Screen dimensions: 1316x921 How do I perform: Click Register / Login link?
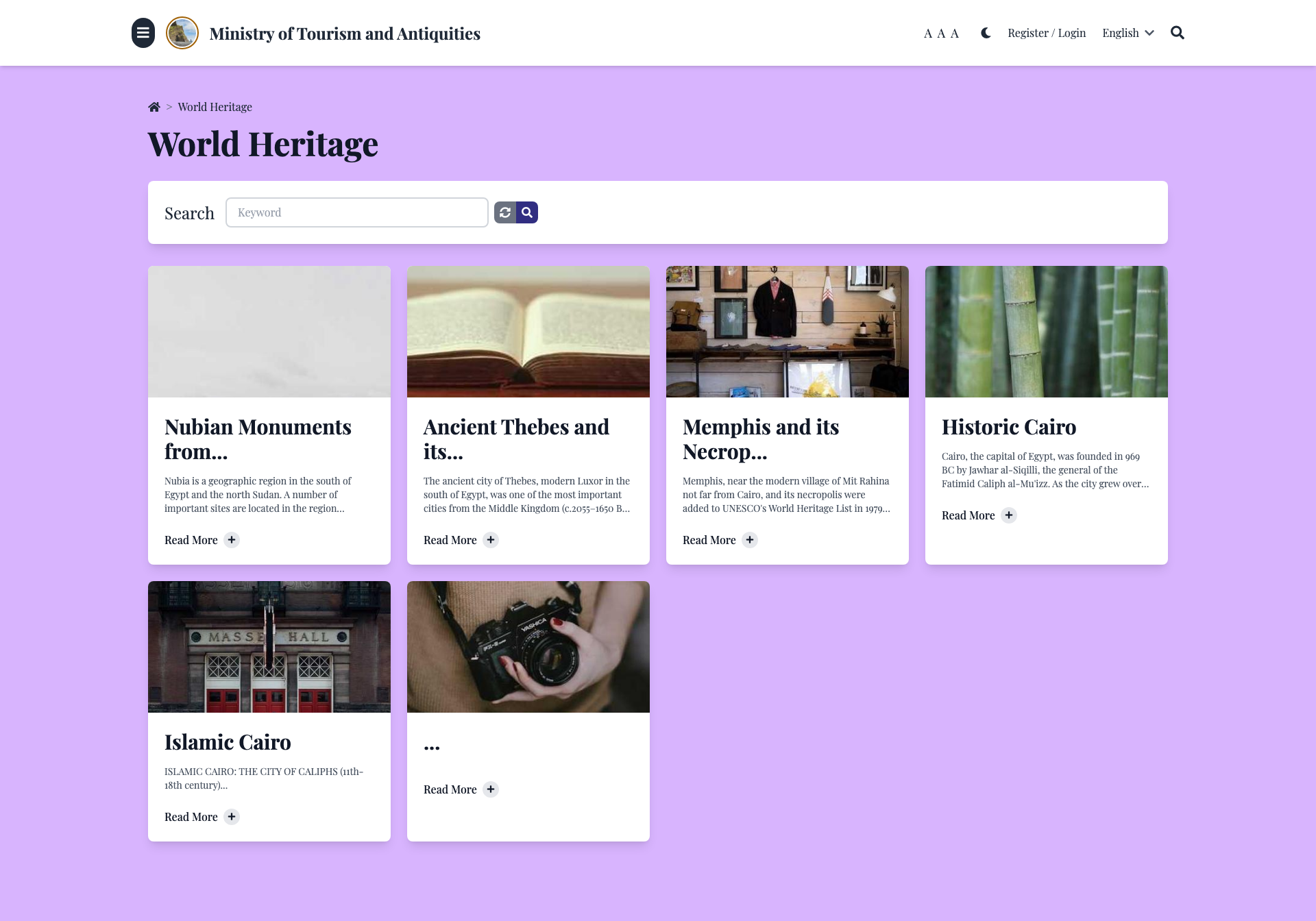[1047, 33]
